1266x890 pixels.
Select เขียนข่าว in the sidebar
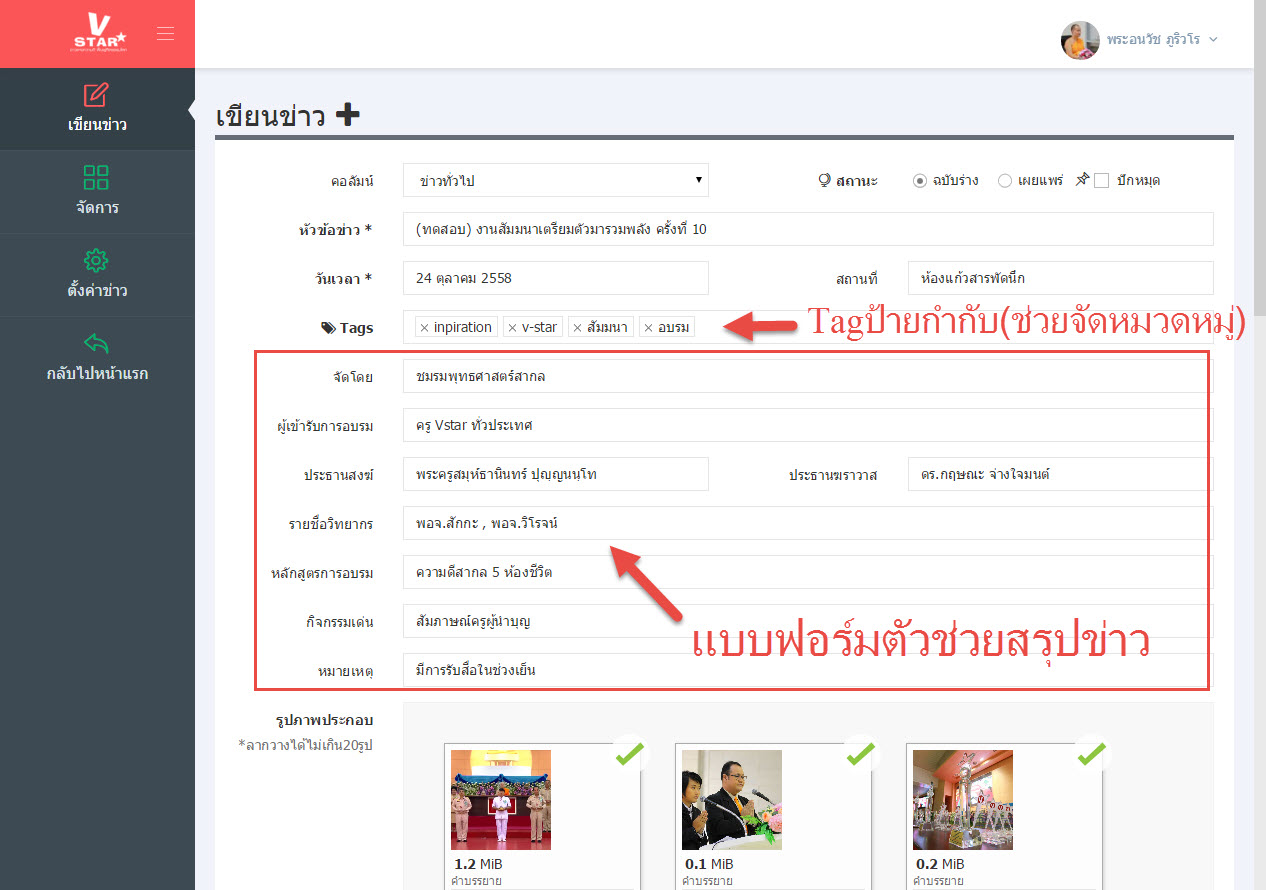pyautogui.click(x=97, y=108)
